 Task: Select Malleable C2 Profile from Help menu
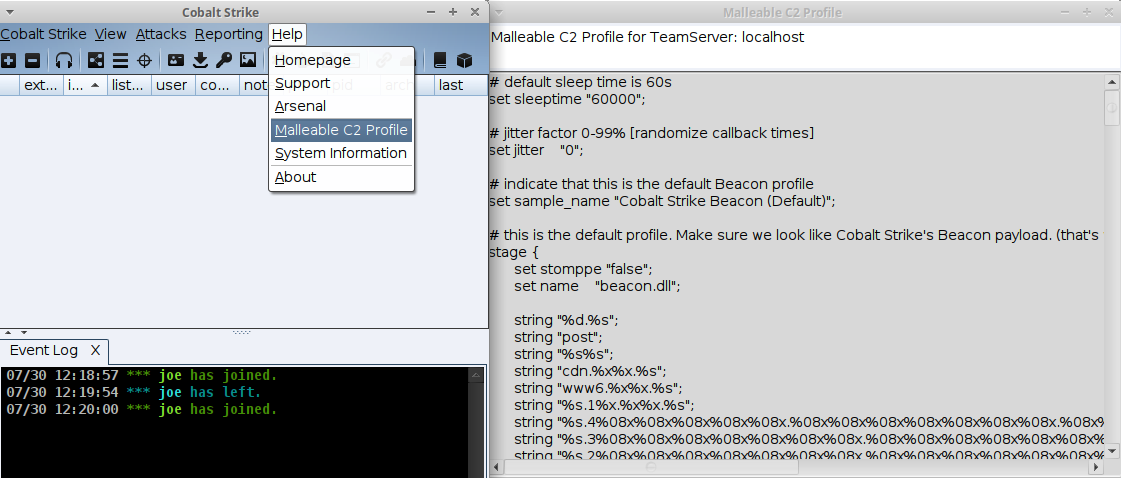tap(342, 130)
